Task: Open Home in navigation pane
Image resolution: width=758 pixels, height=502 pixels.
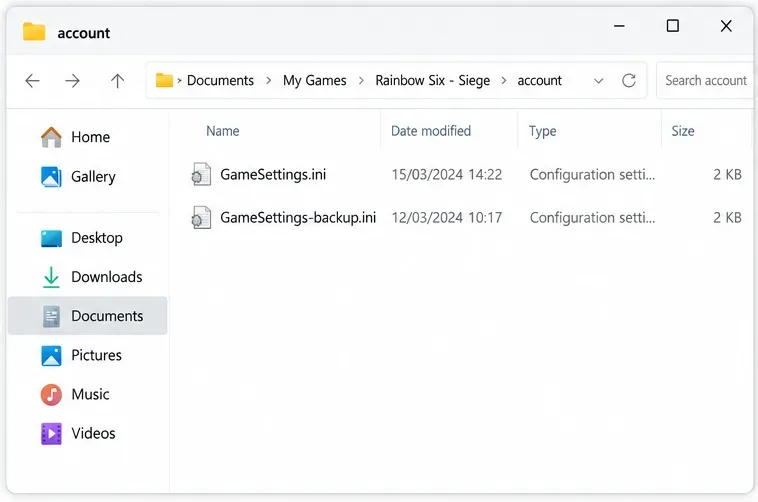Action: pos(88,137)
